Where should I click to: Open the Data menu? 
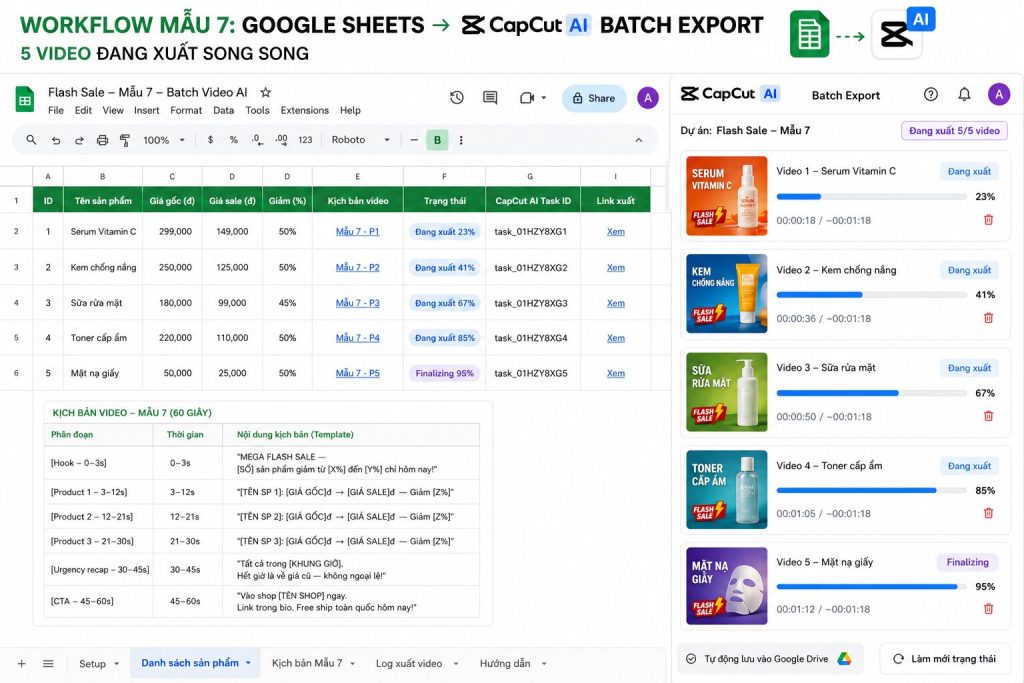pyautogui.click(x=223, y=110)
